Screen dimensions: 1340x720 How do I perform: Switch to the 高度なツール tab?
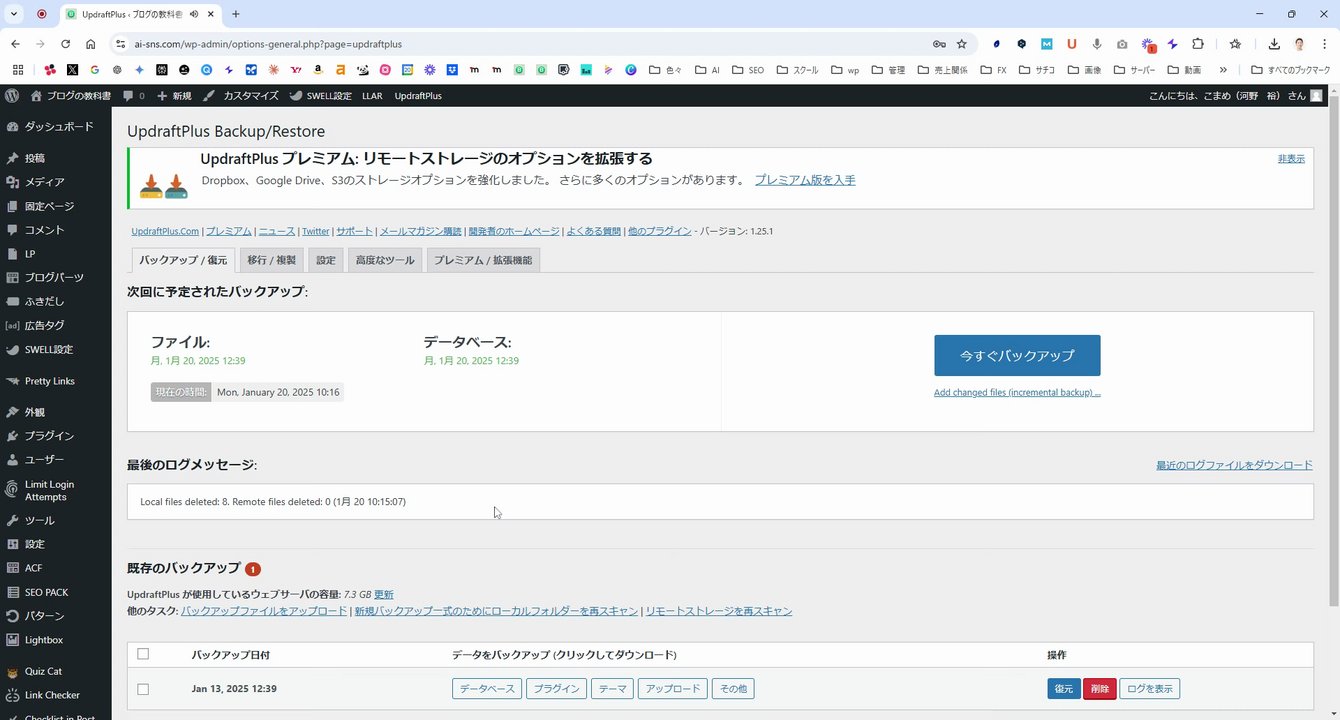point(385,260)
